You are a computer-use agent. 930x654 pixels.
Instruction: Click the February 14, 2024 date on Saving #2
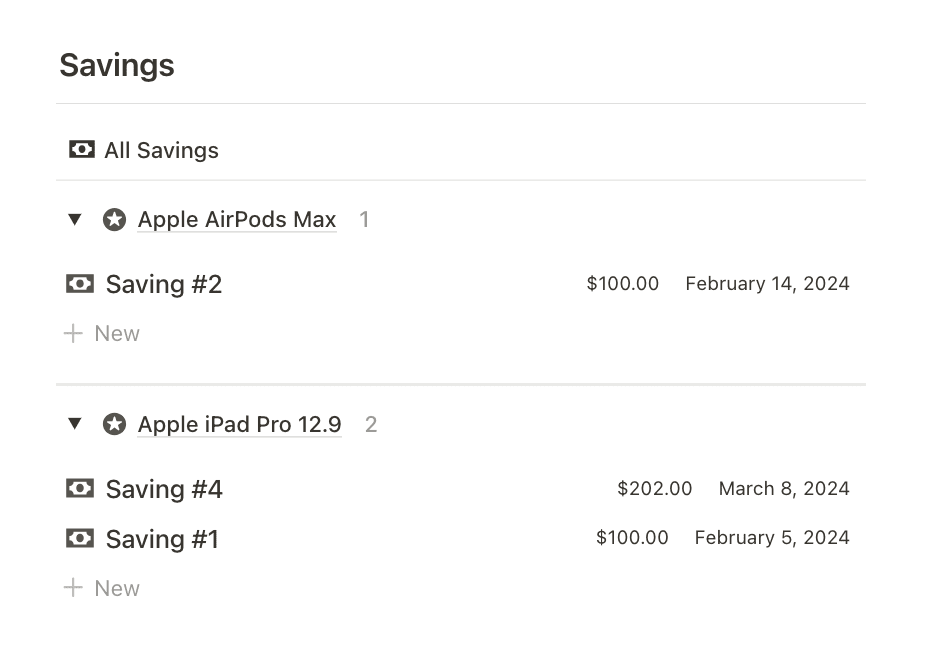[767, 284]
